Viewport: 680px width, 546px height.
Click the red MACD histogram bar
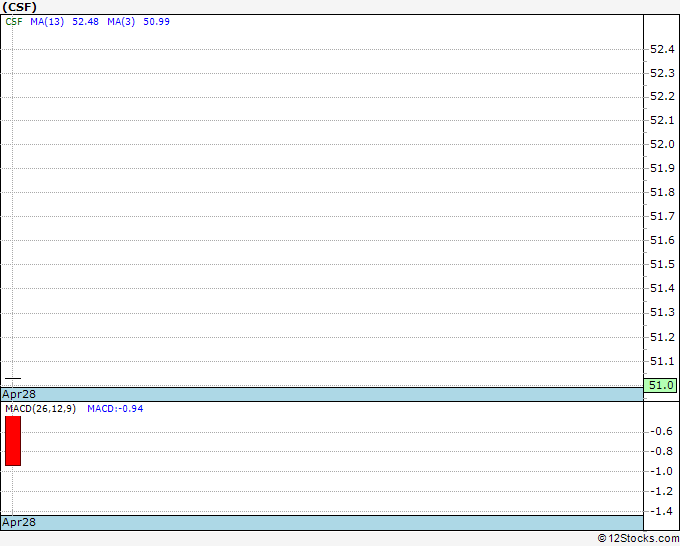pos(13,441)
